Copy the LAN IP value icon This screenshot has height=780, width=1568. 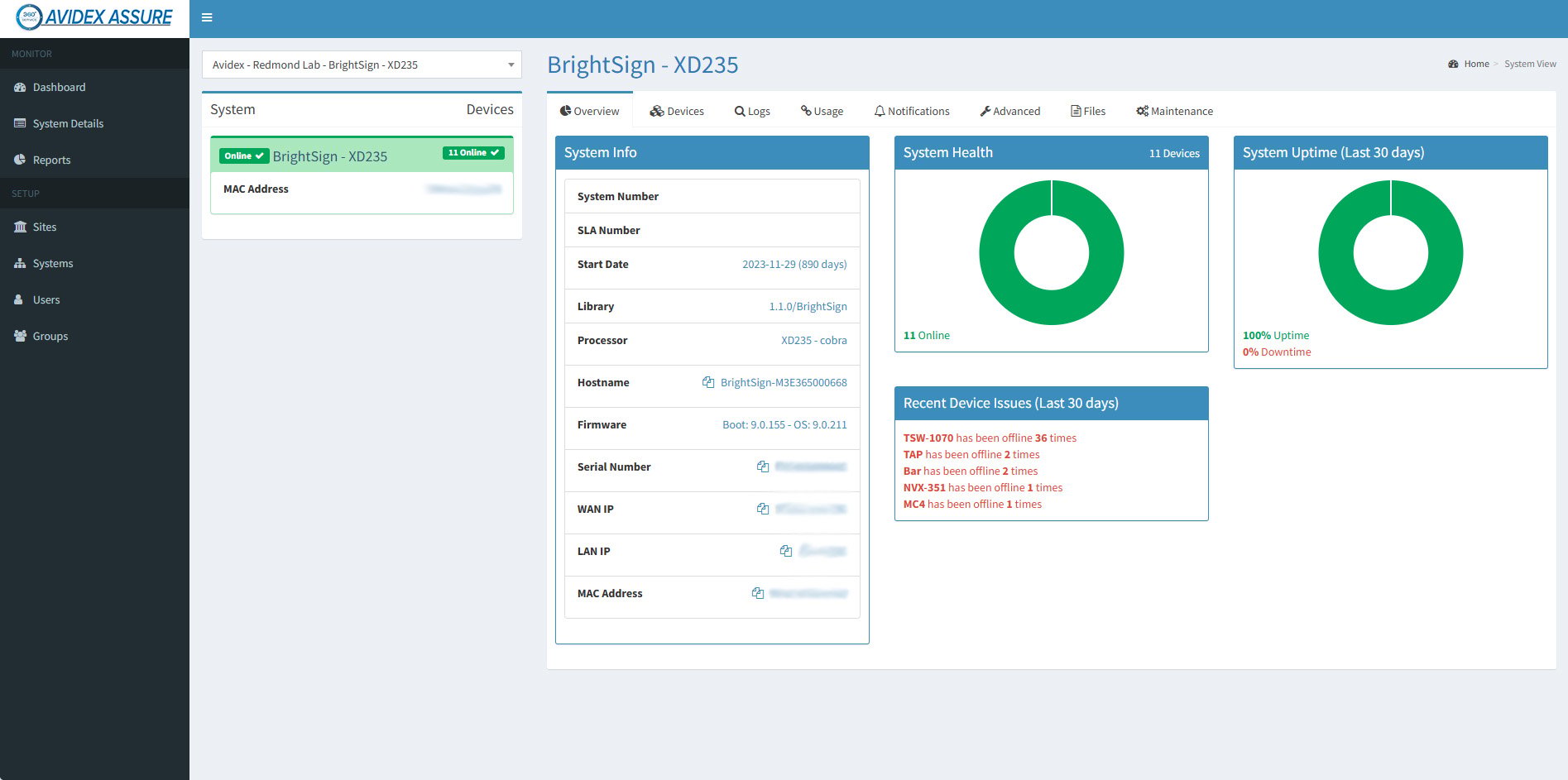[786, 551]
